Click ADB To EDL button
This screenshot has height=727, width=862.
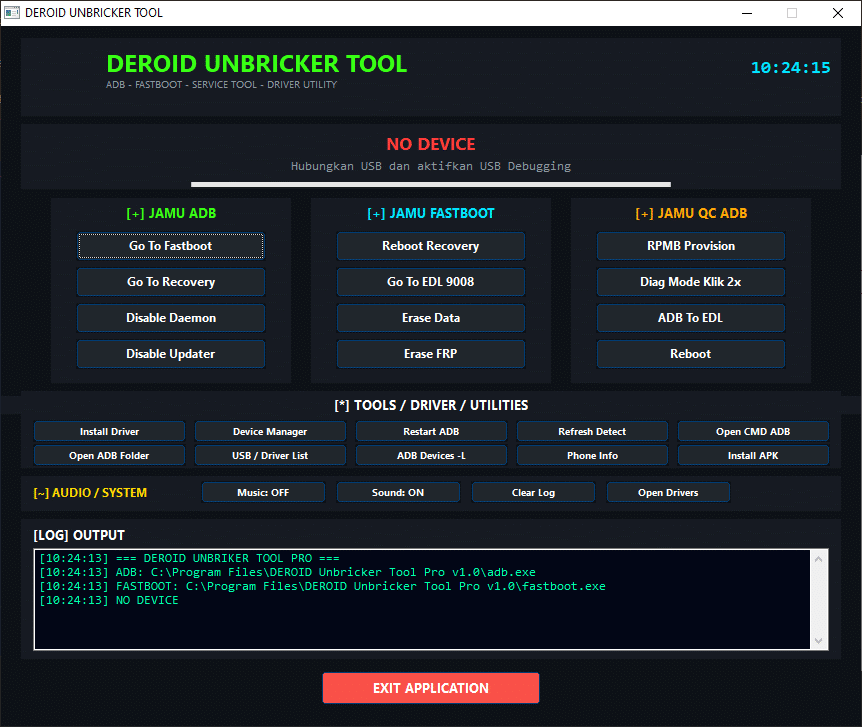(690, 318)
